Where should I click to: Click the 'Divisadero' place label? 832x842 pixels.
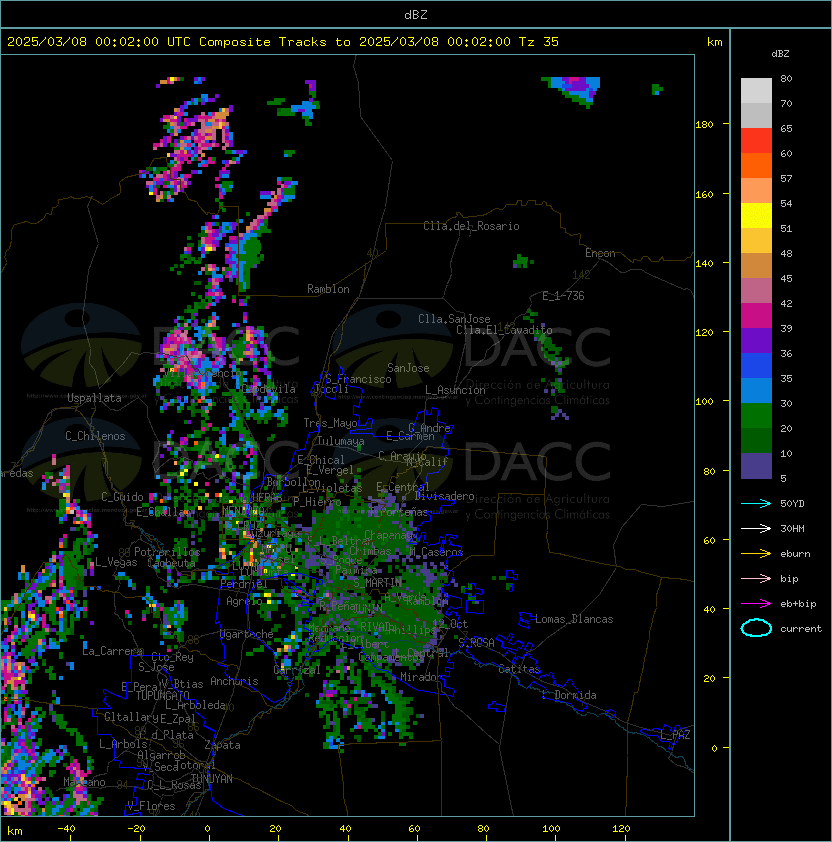tap(444, 496)
